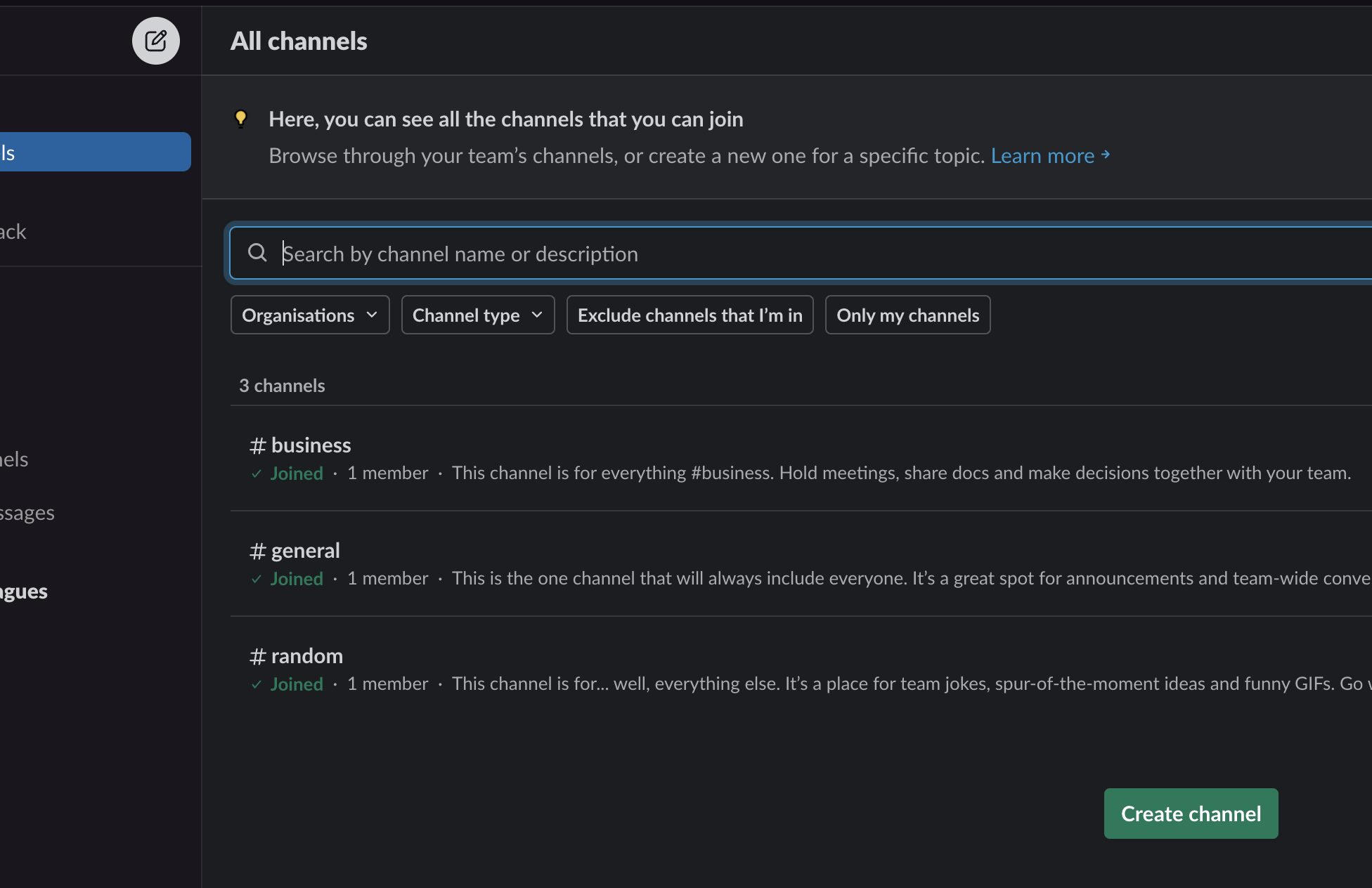
Task: Open the general channel entry
Action: coord(305,551)
